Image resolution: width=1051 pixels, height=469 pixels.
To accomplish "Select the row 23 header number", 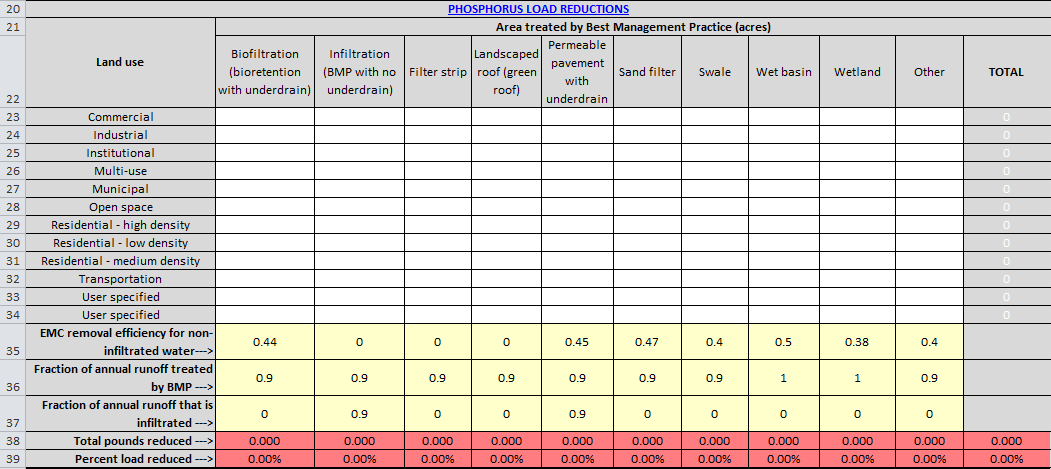I will coord(11,117).
